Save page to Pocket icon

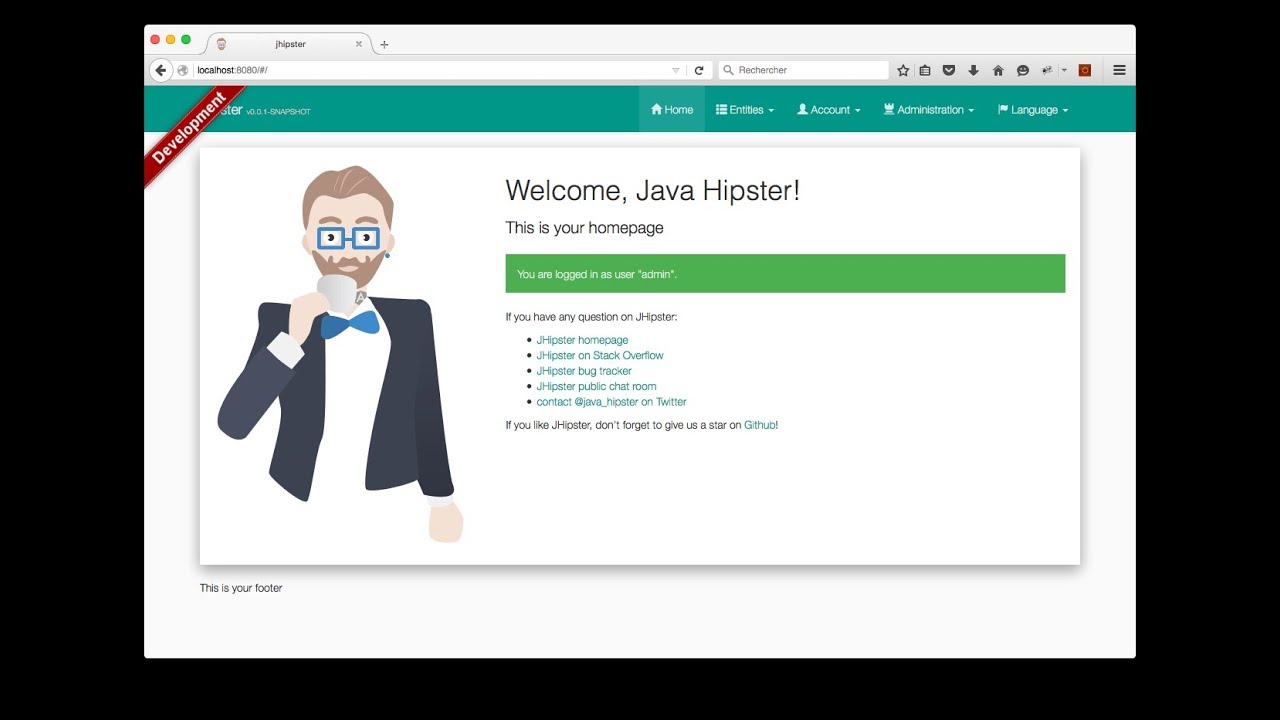[x=949, y=70]
